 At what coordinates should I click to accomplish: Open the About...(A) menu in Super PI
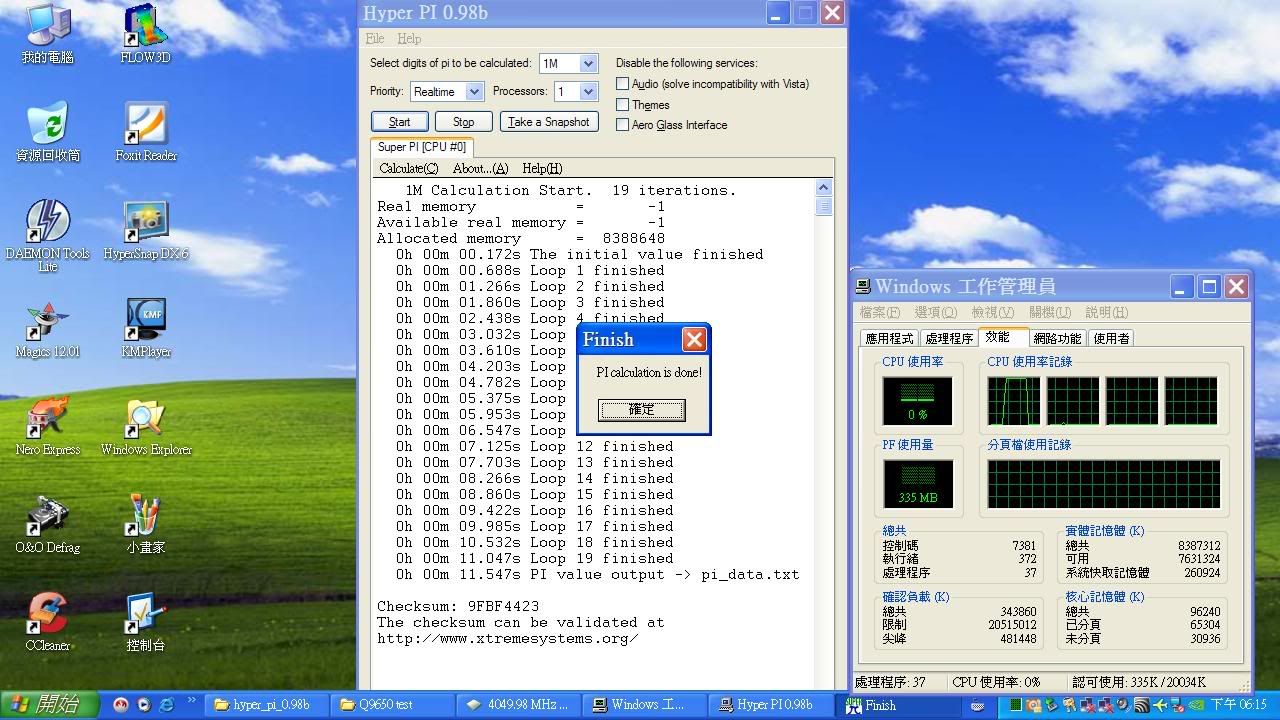[480, 168]
